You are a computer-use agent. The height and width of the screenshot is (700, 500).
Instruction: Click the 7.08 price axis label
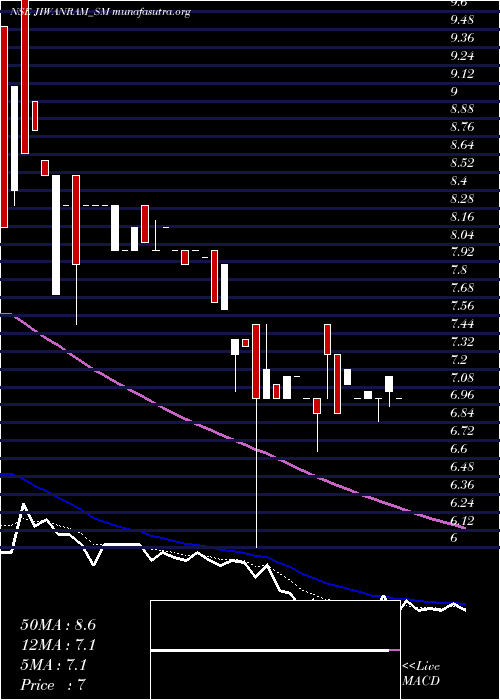point(462,378)
